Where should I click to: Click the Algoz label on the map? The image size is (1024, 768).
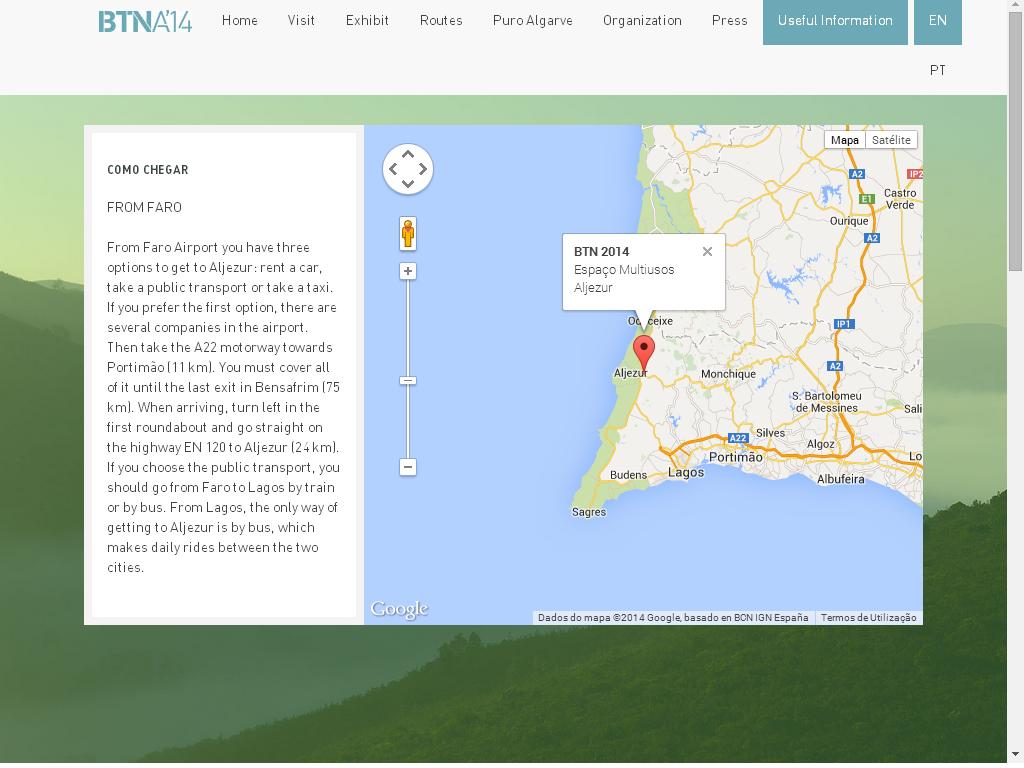click(x=820, y=444)
